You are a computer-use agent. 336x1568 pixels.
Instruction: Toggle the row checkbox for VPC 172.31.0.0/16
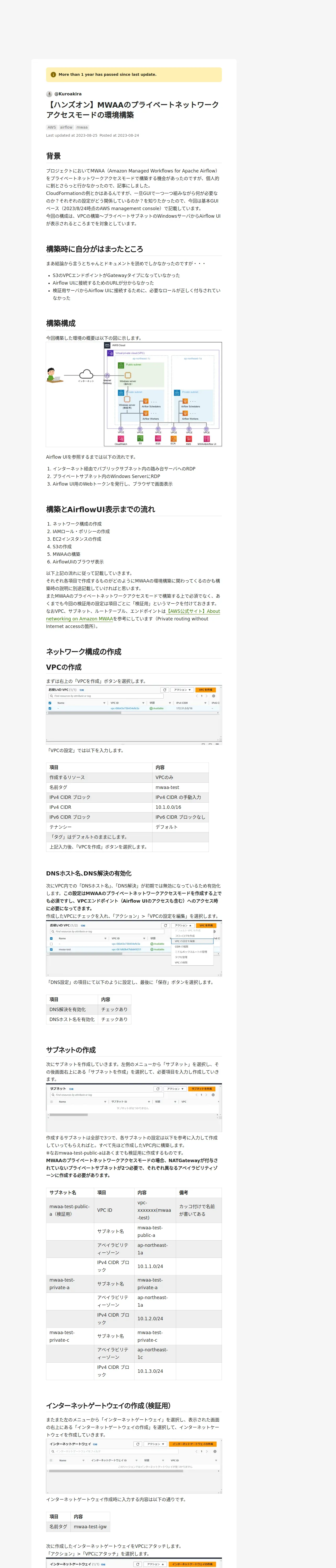[x=50, y=708]
